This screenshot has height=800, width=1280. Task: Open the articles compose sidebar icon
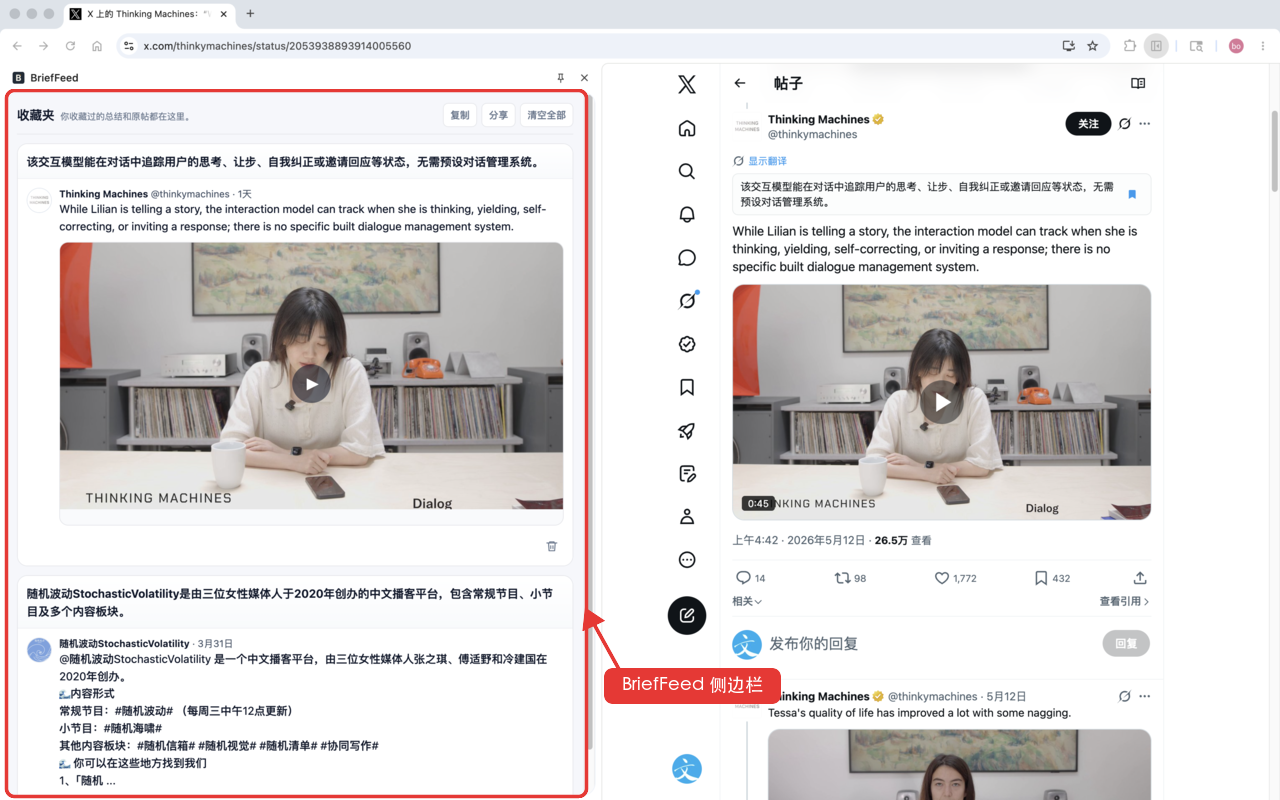(x=687, y=473)
